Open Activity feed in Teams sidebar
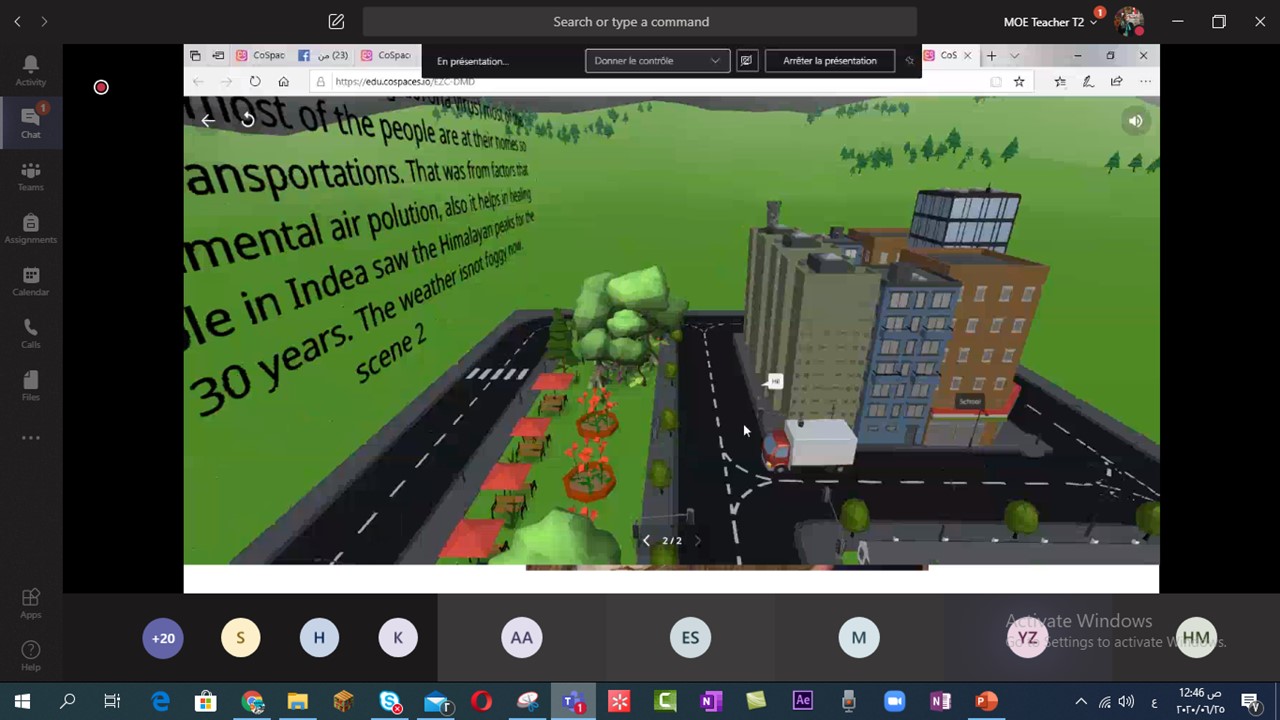This screenshot has width=1280, height=720. [31, 70]
